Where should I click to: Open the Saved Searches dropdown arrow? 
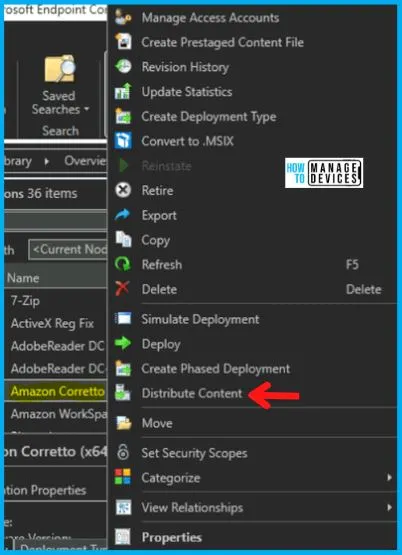(86, 109)
